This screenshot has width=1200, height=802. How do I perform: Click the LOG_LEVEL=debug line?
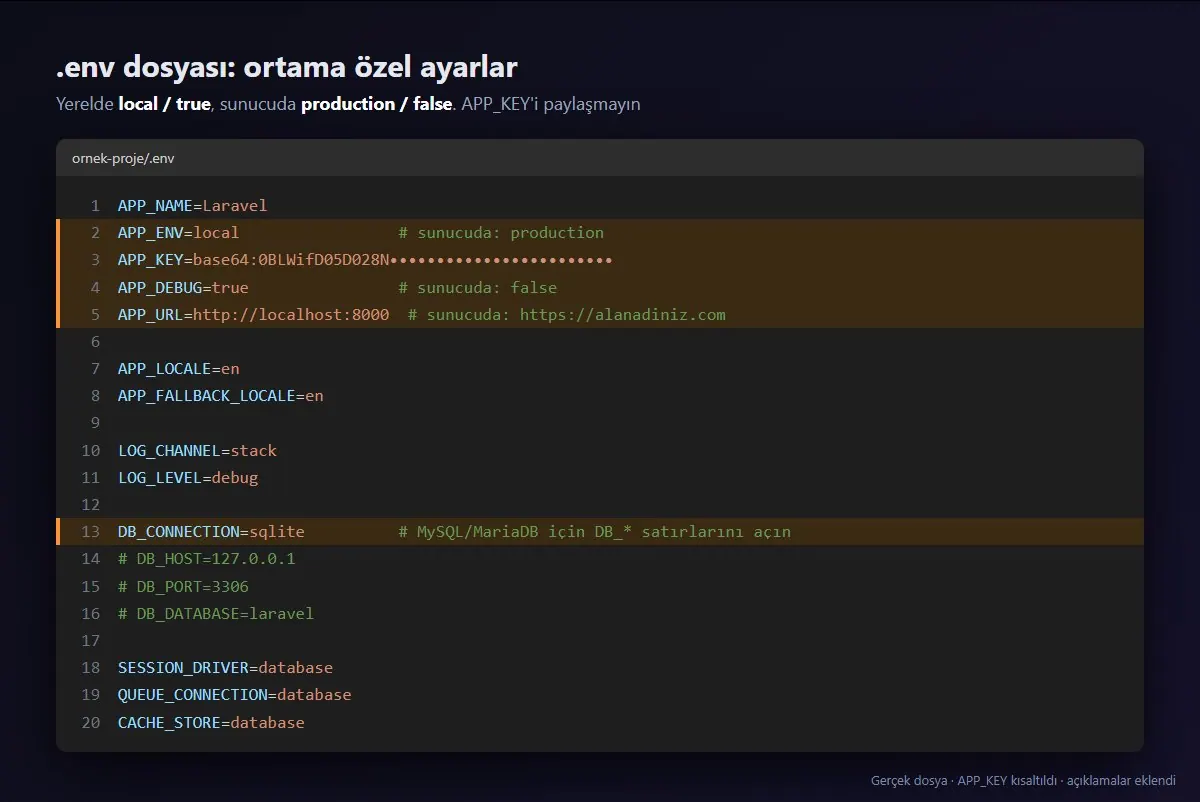tap(188, 478)
